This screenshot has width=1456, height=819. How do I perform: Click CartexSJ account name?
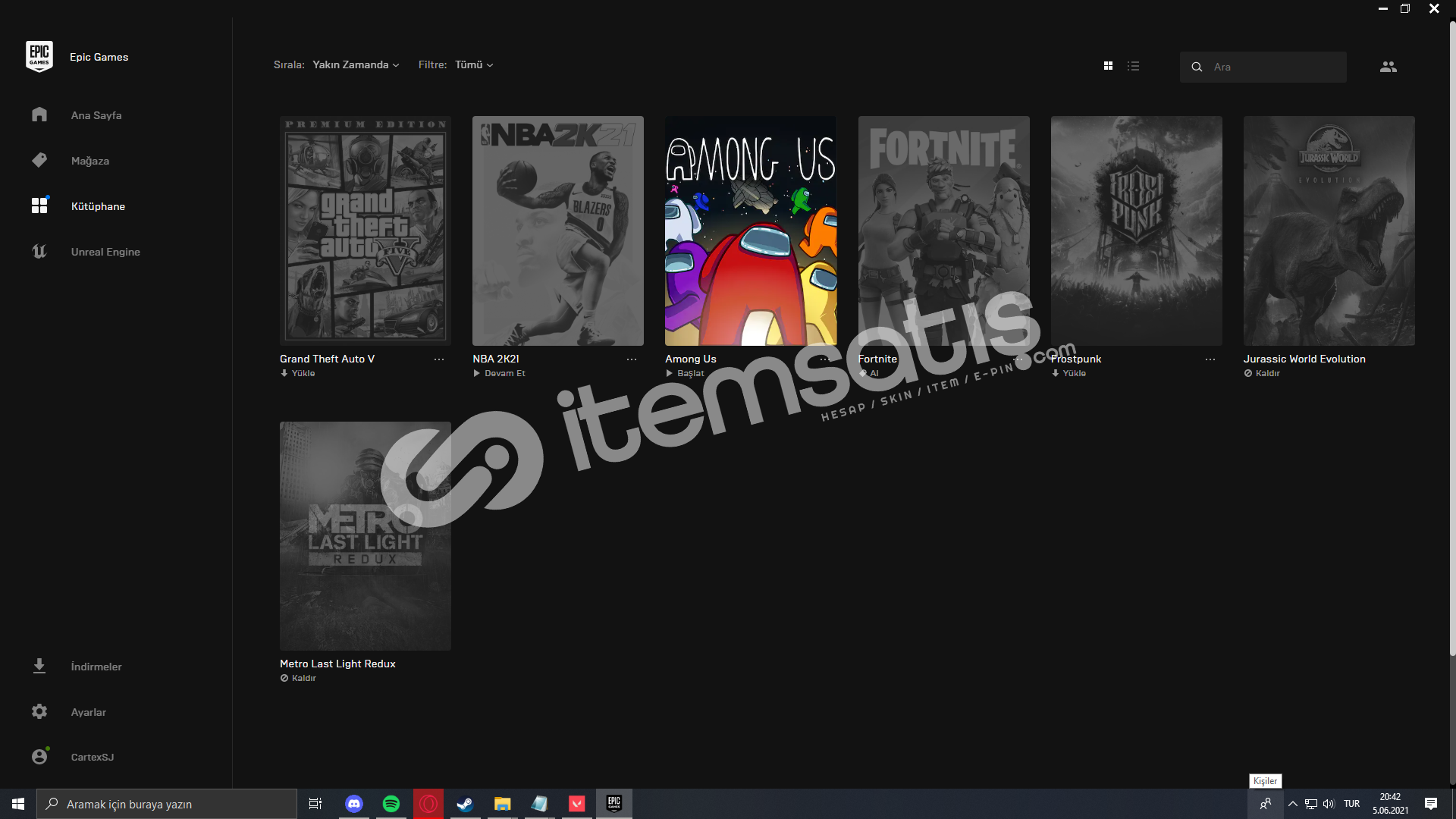(93, 757)
